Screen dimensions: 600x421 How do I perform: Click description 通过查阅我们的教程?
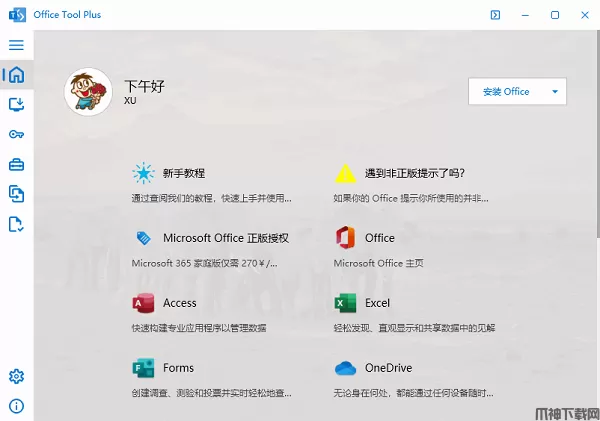212,198
